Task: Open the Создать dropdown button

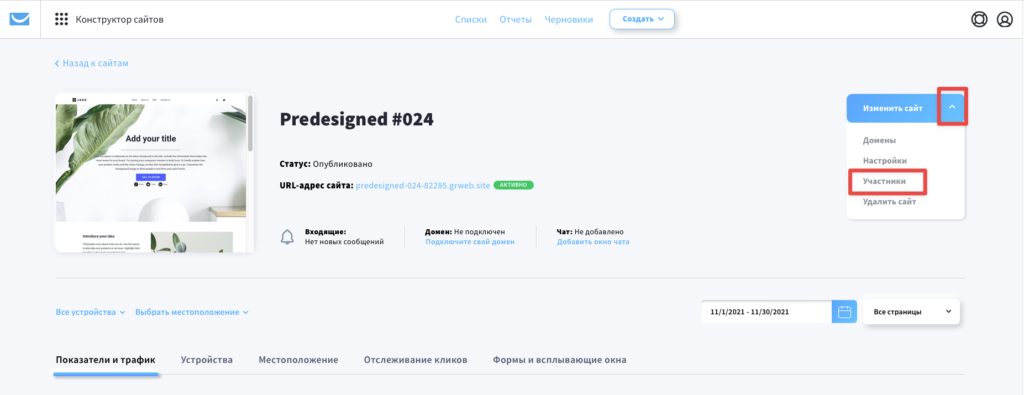Action: (x=642, y=19)
